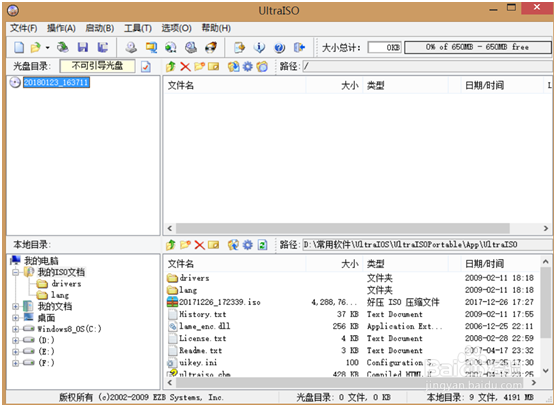
Task: Click Up arrow icon in disc directory toolbar
Action: click(x=171, y=66)
